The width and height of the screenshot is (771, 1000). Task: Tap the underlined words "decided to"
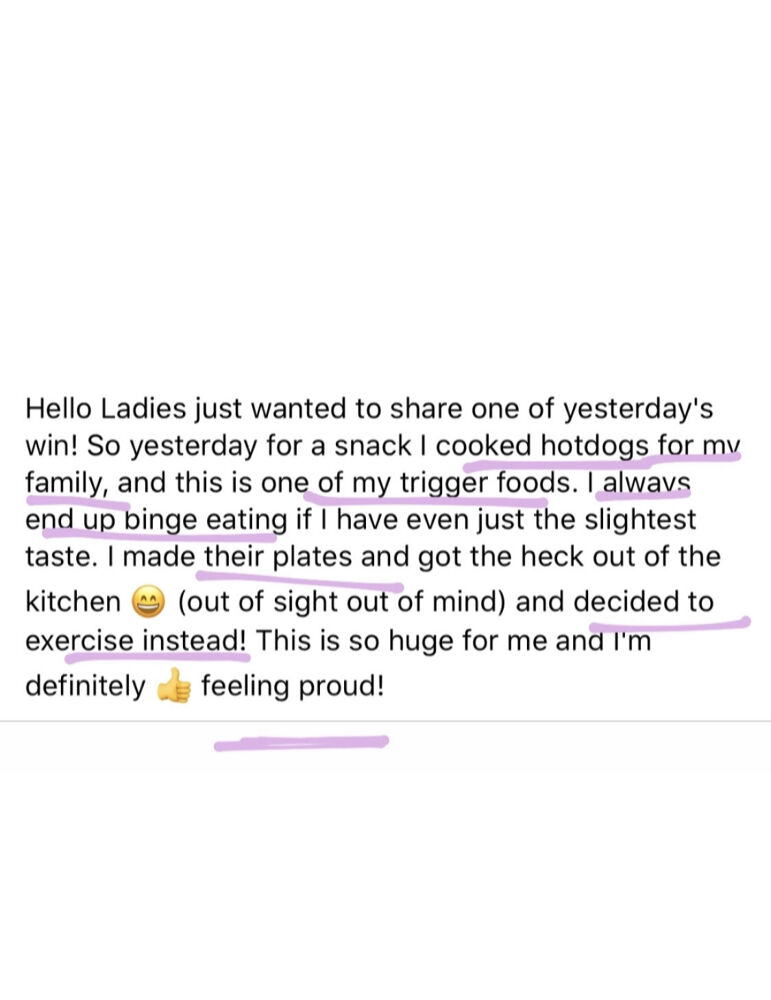[x=643, y=602]
